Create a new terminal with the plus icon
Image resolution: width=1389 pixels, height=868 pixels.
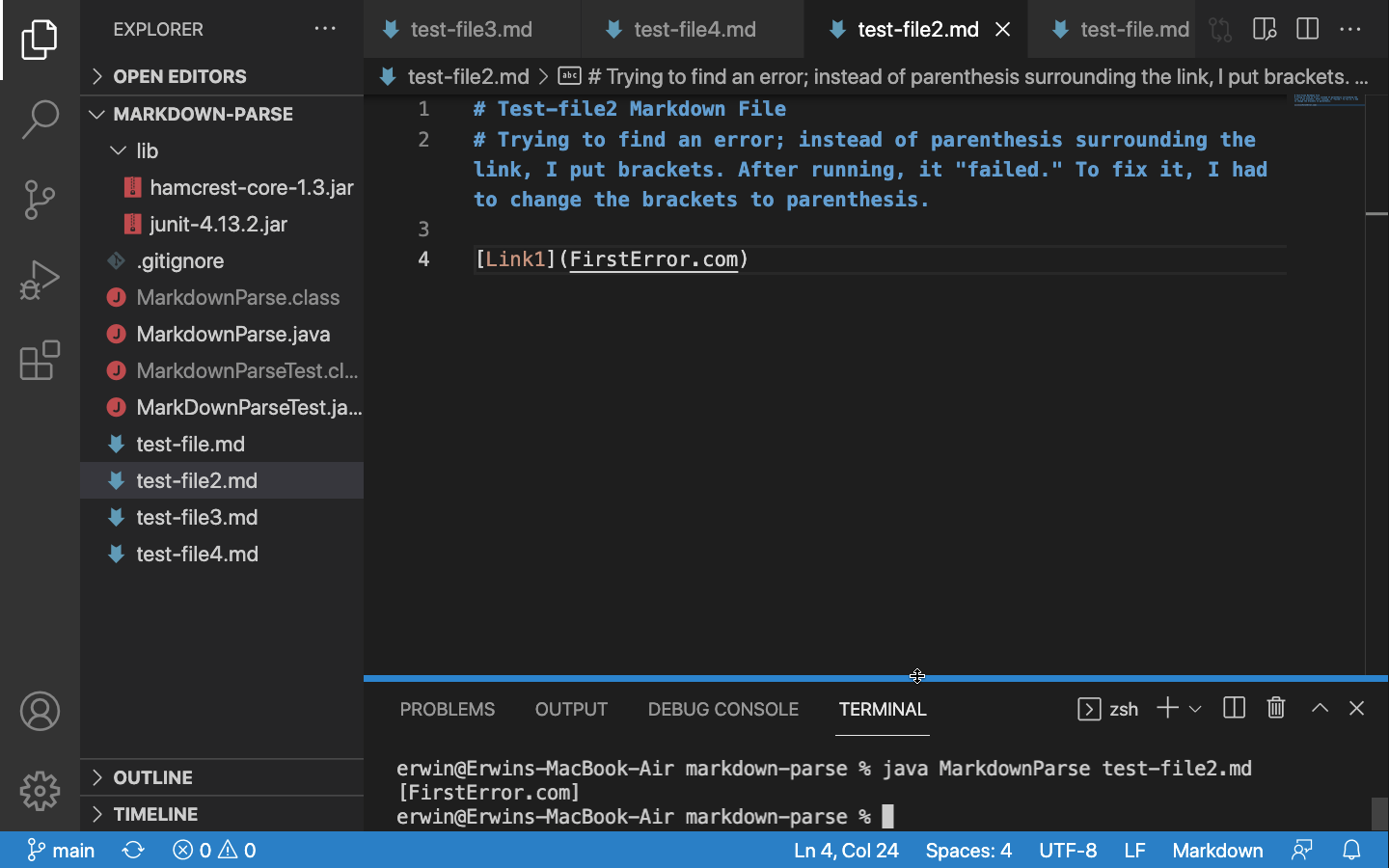coord(1167,708)
